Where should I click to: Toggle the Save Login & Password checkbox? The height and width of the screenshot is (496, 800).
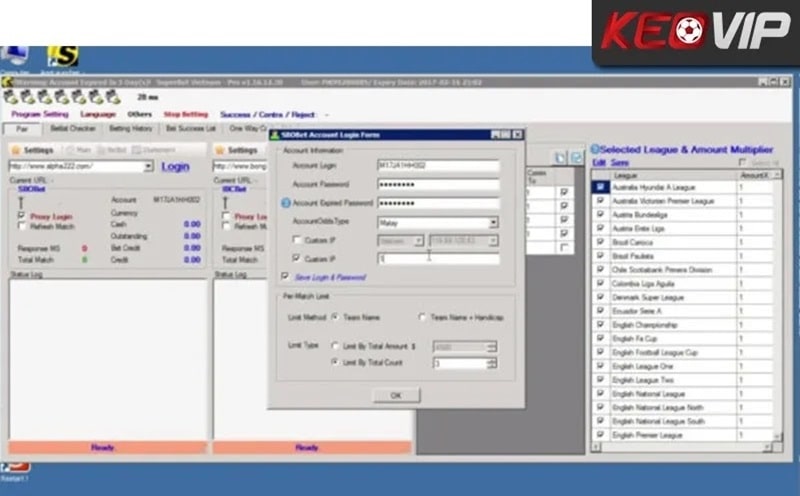(x=285, y=276)
